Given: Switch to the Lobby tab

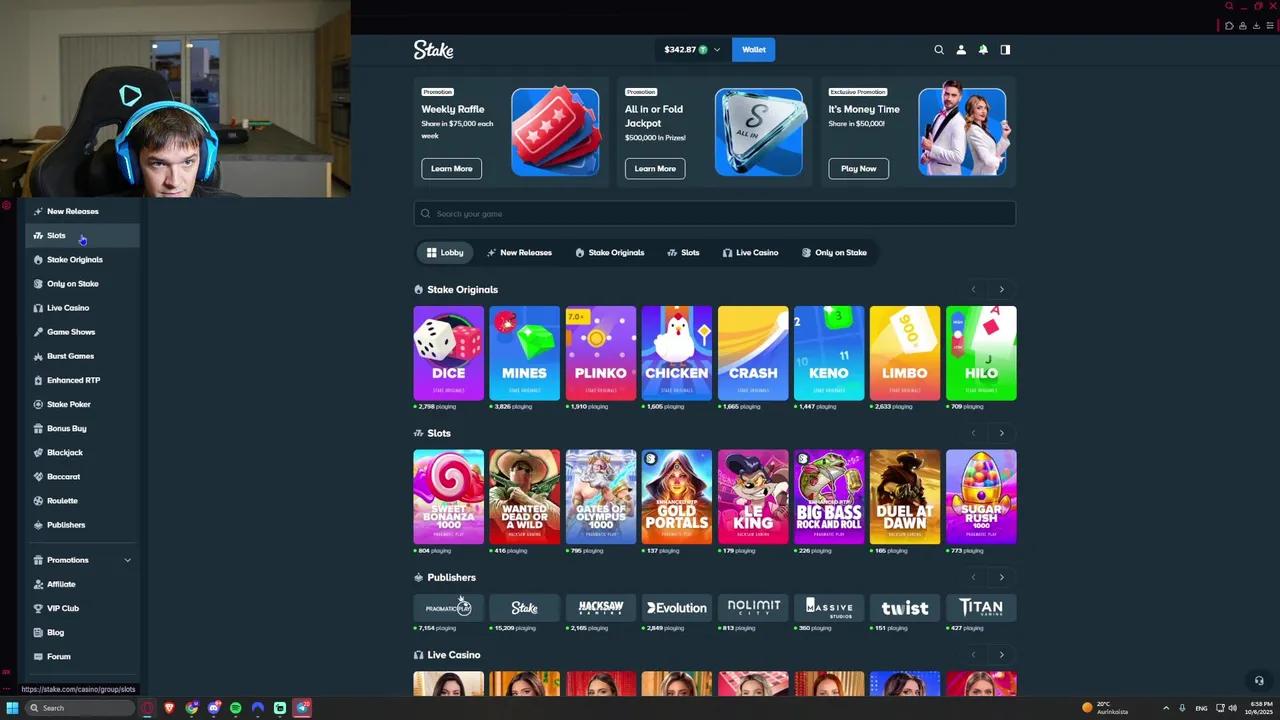Looking at the screenshot, I should pos(445,253).
